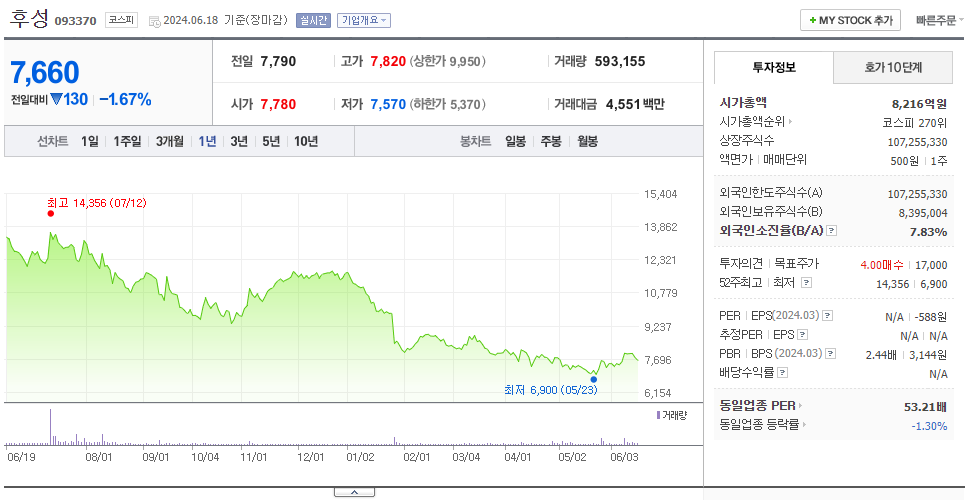Click the help icon next to 52주최고 최저

[x=806, y=283]
